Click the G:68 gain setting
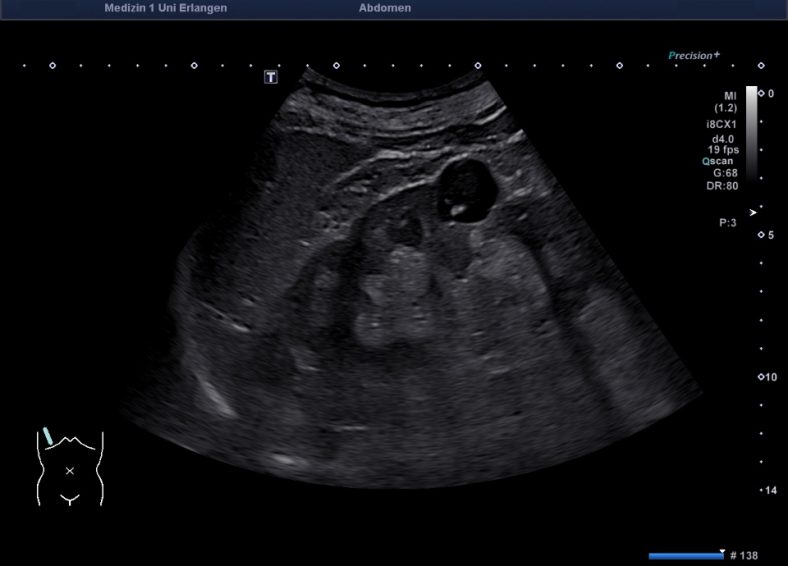 pos(724,172)
